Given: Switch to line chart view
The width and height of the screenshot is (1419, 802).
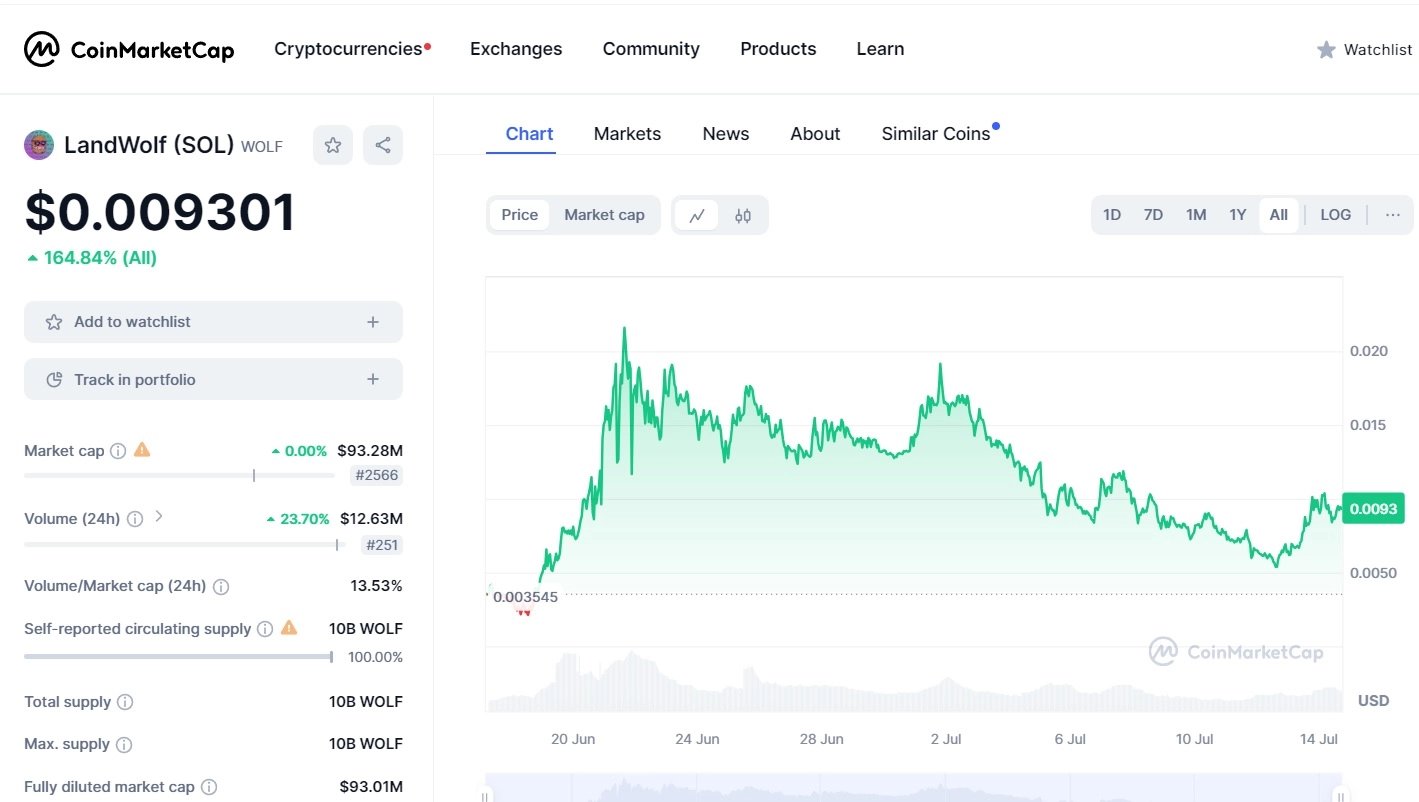Looking at the screenshot, I should 697,215.
